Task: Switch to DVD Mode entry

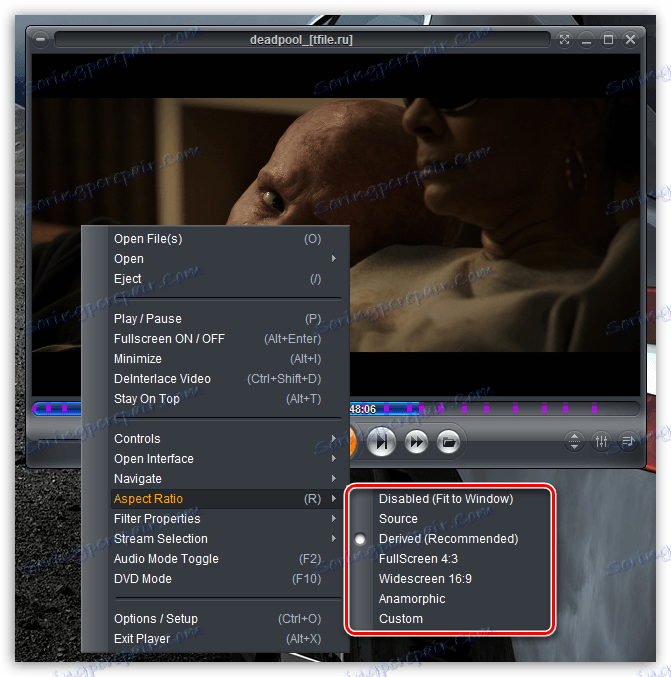Action: tap(225, 579)
